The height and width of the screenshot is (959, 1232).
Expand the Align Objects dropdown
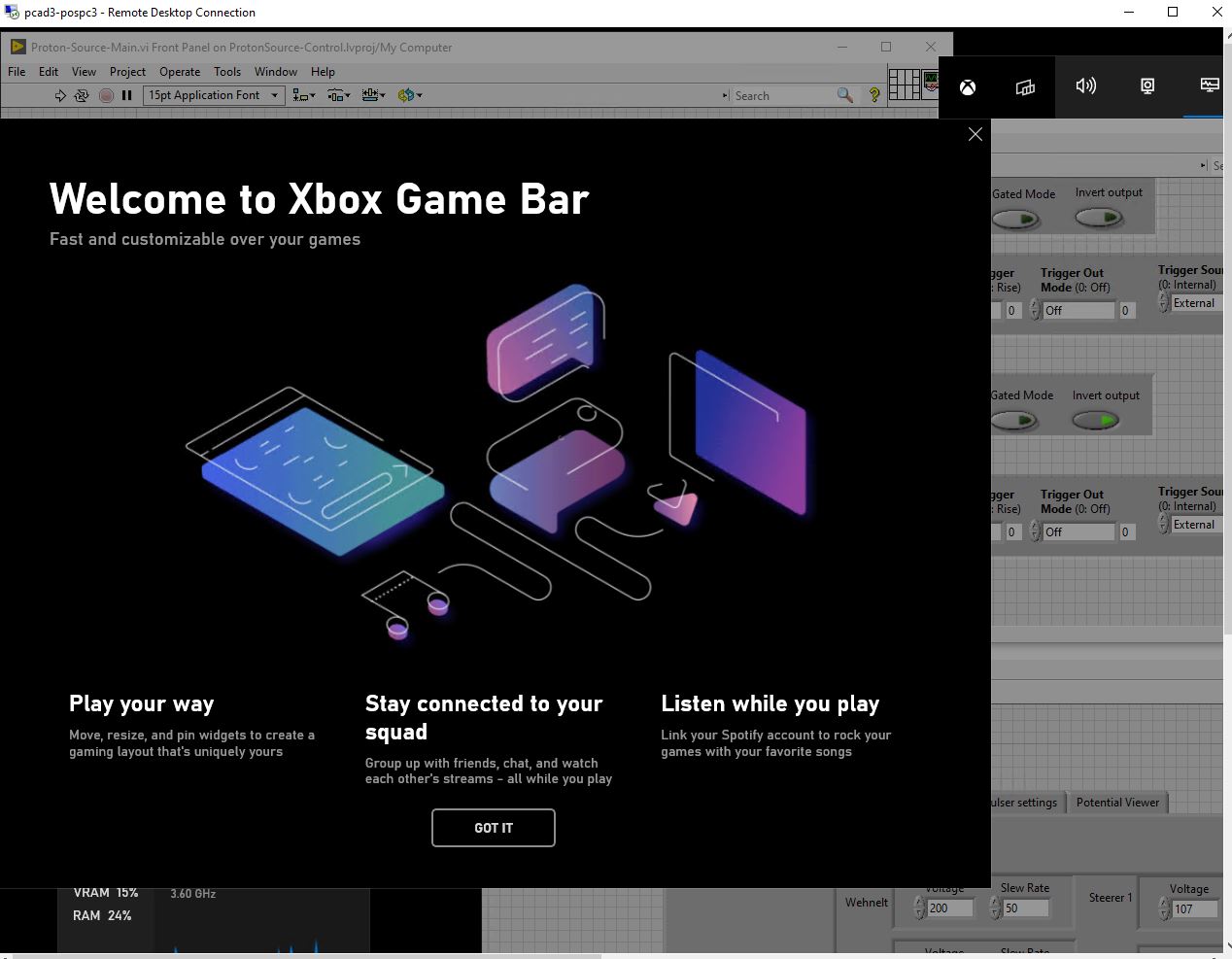304,95
